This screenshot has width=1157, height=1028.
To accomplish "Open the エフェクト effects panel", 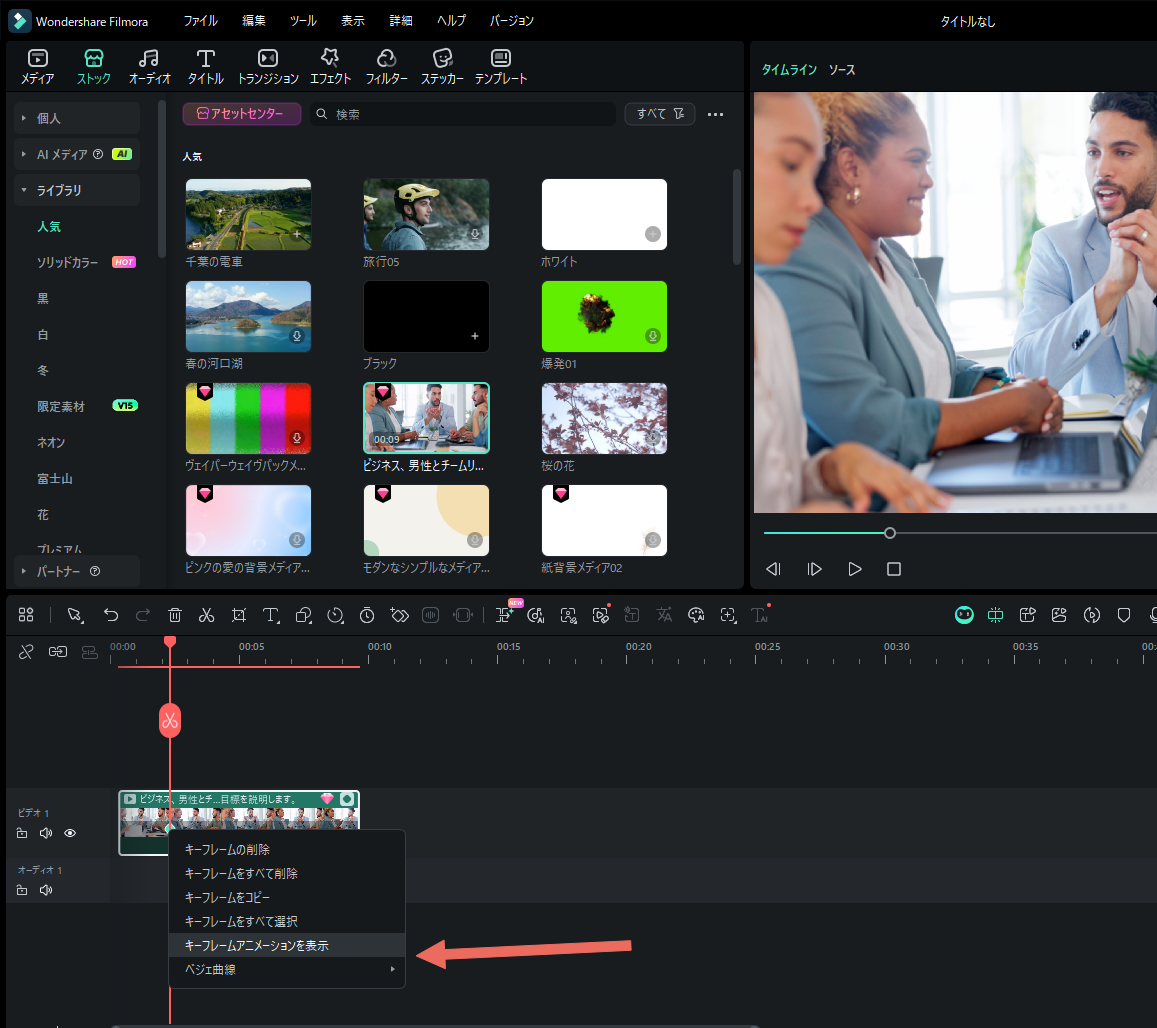I will (330, 66).
